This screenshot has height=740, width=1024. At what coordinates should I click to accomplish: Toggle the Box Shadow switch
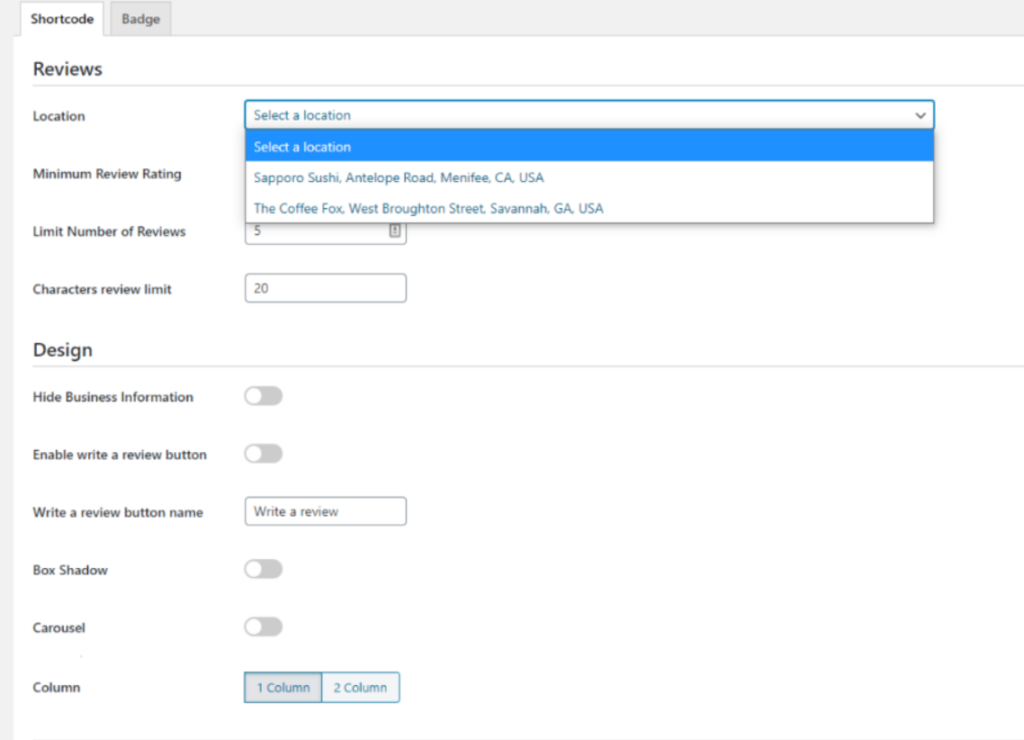263,570
